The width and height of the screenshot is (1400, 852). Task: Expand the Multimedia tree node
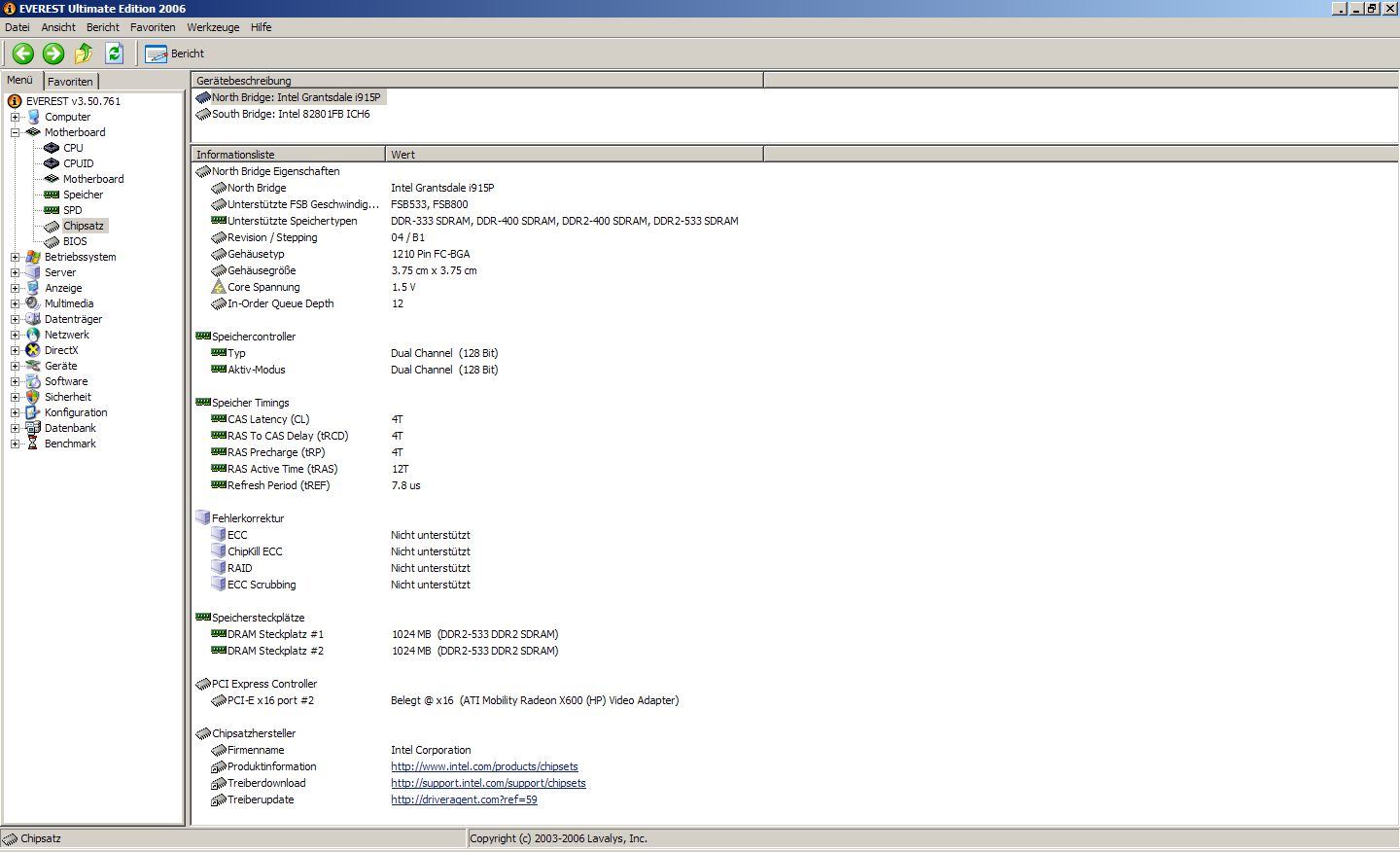pos(15,303)
